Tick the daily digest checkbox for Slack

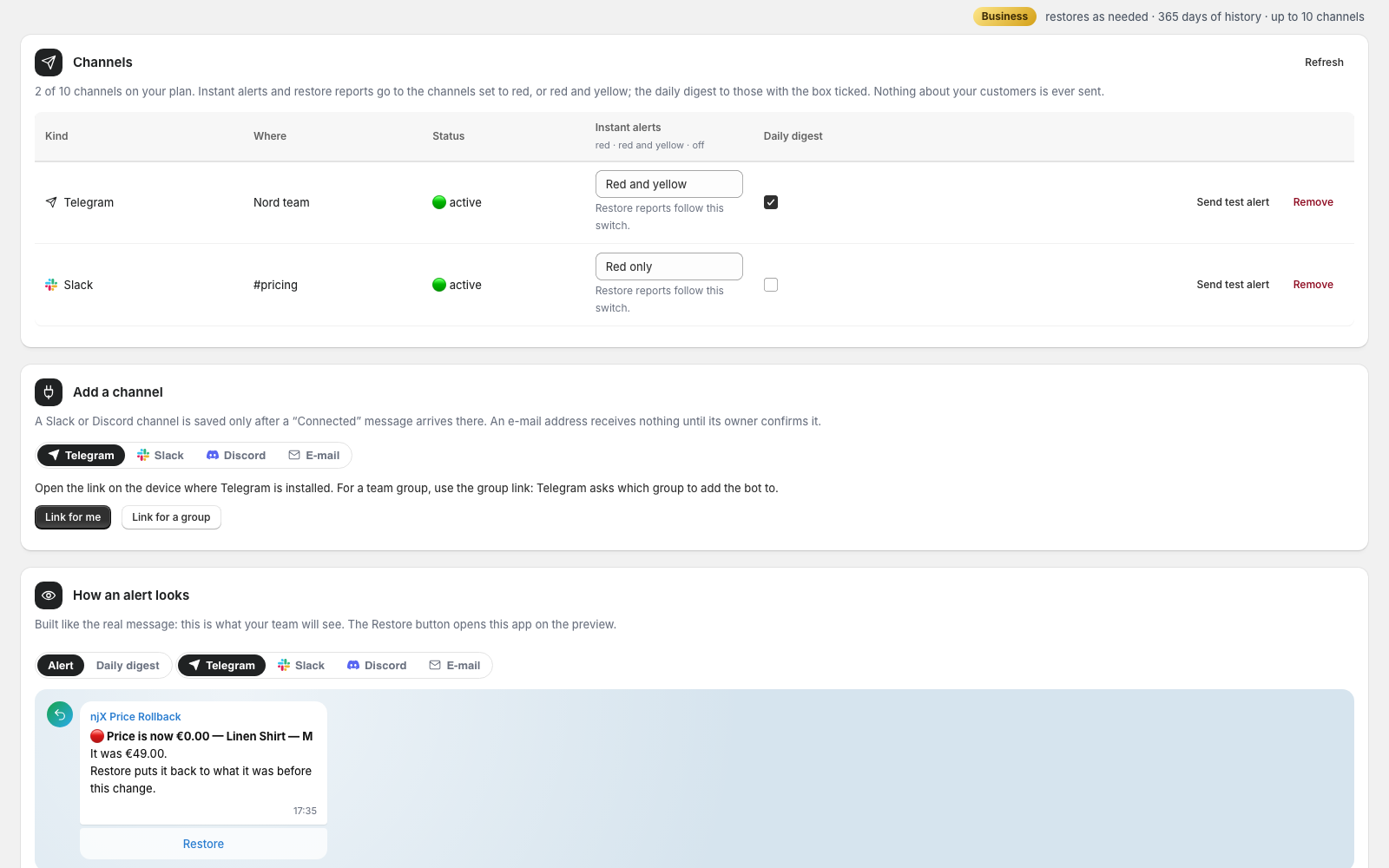pos(771,285)
